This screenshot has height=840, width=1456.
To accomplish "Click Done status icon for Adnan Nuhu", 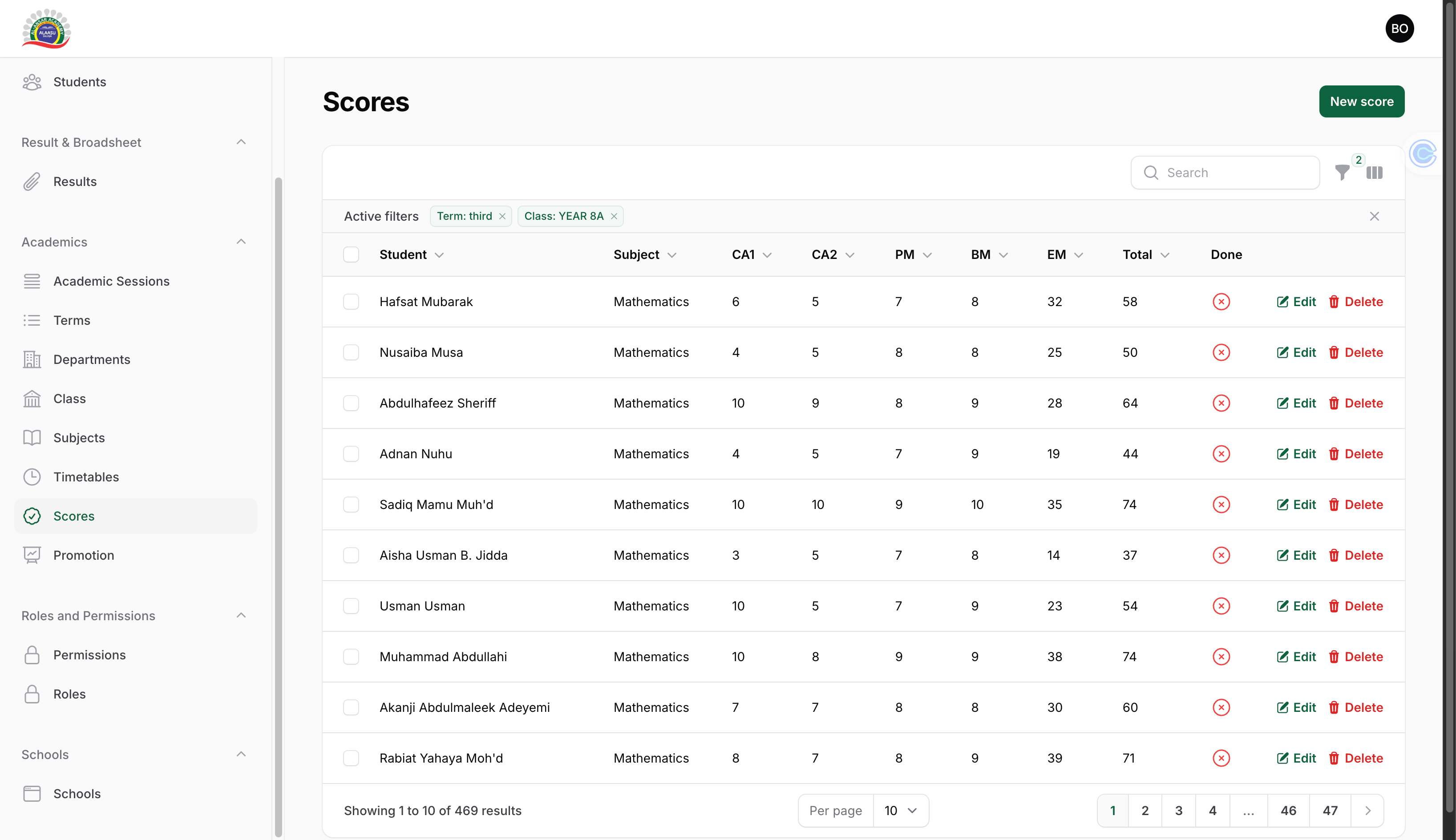I will coord(1221,454).
